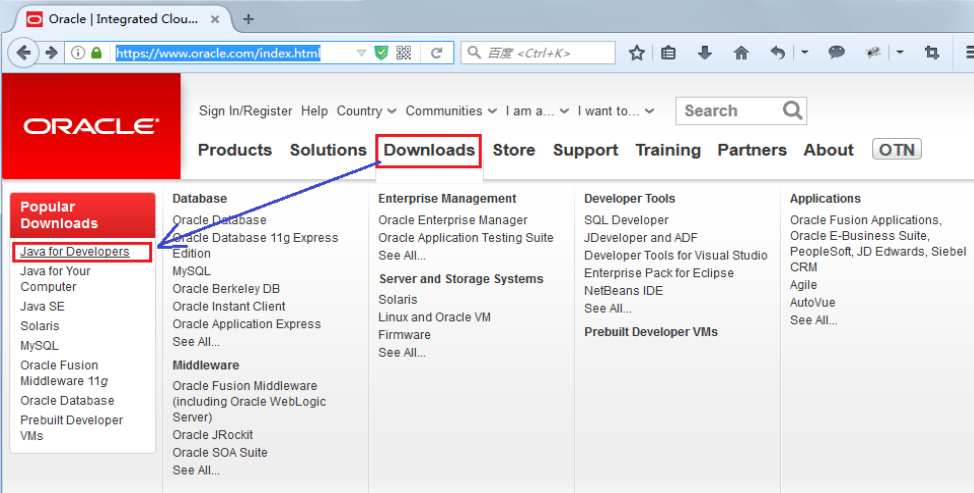
Task: Open the Solutions menu
Action: [328, 150]
